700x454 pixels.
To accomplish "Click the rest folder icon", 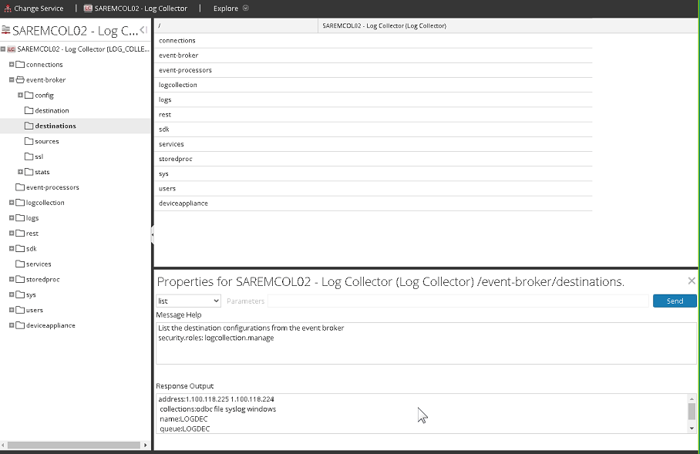I will pos(20,233).
